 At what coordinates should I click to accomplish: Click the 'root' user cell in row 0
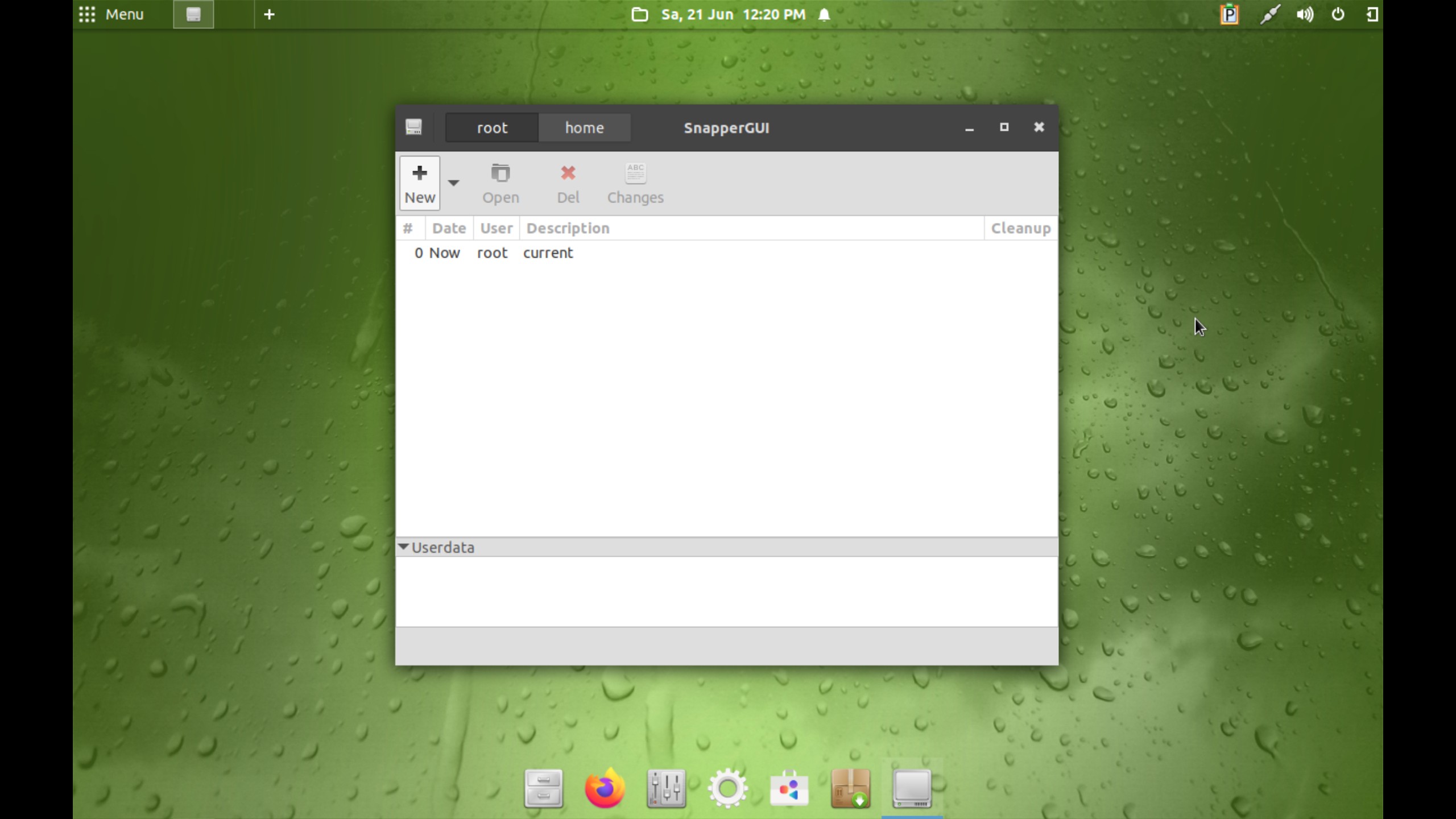[x=492, y=253]
